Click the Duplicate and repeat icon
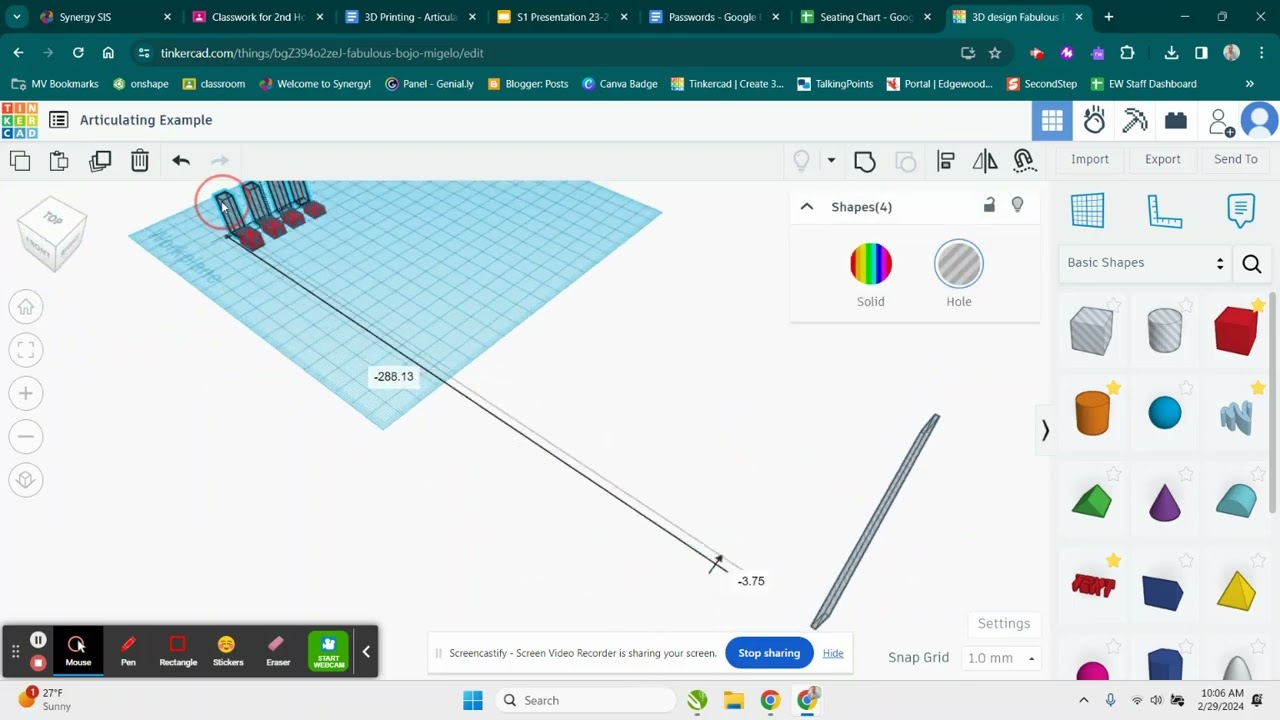Viewport: 1280px width, 720px height. [100, 160]
